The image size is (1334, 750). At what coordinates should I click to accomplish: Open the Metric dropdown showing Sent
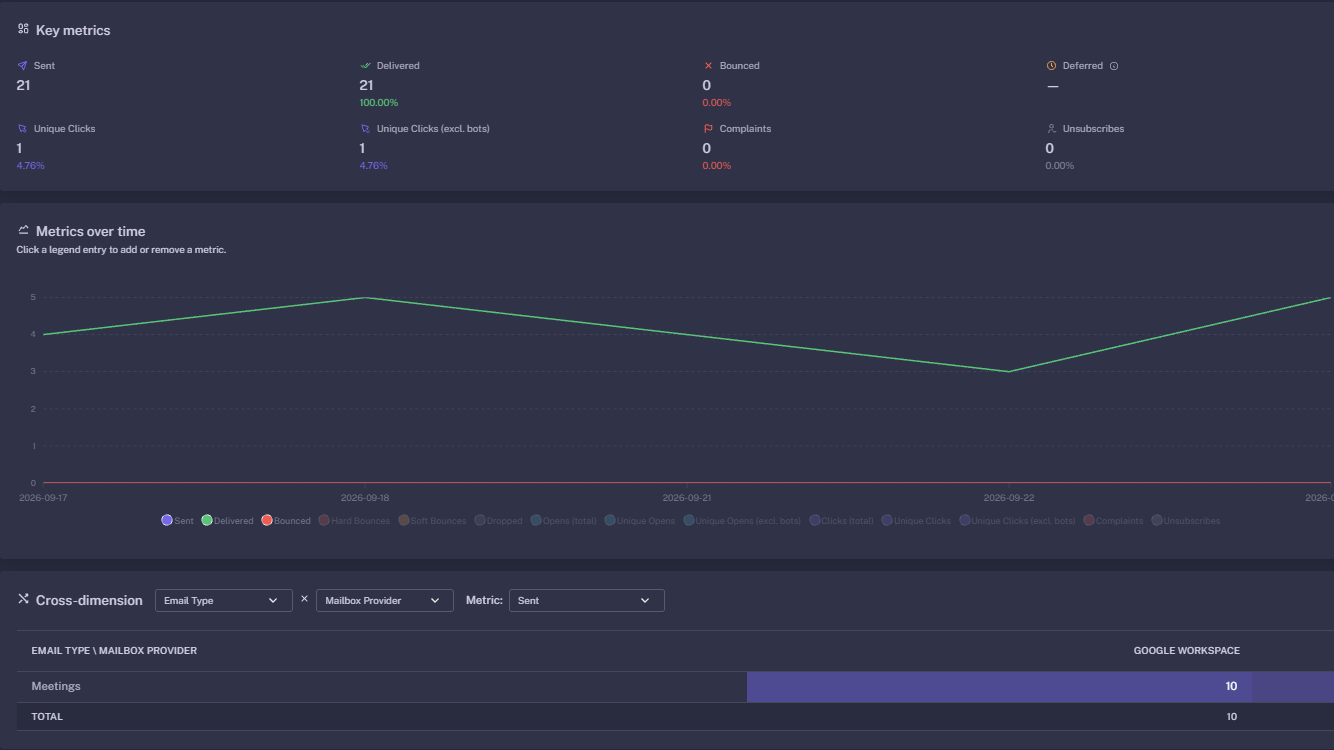[587, 600]
